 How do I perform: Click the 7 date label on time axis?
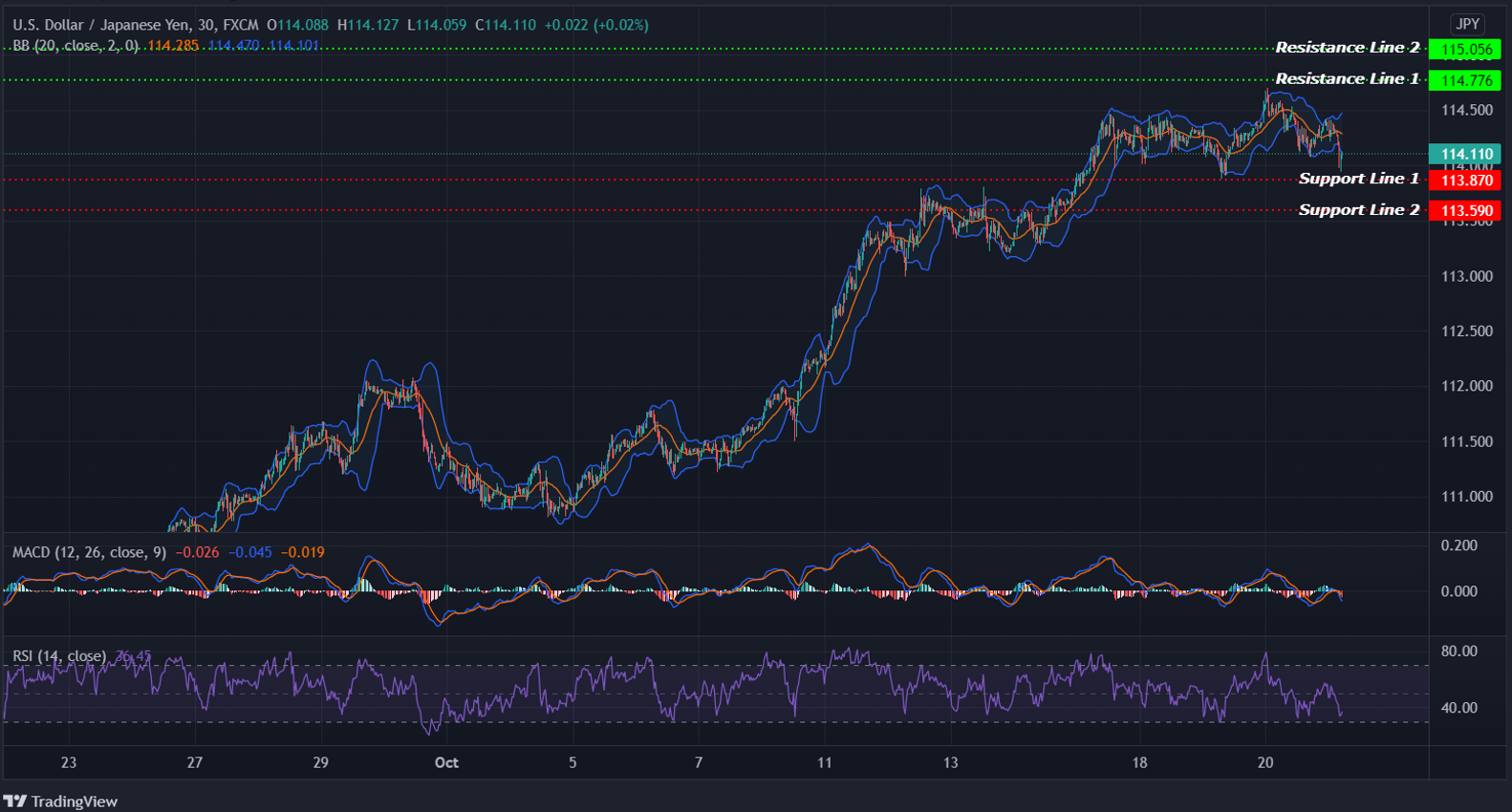(699, 762)
